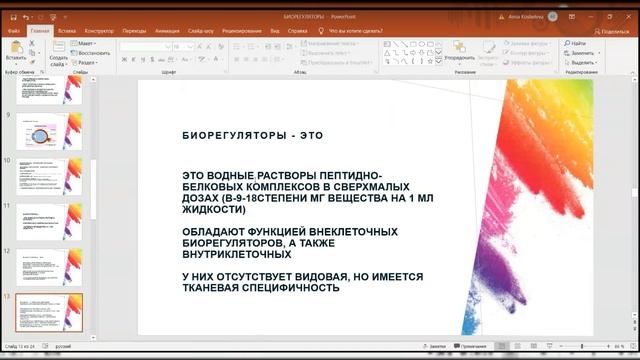Open the Файл menu

pos(13,31)
